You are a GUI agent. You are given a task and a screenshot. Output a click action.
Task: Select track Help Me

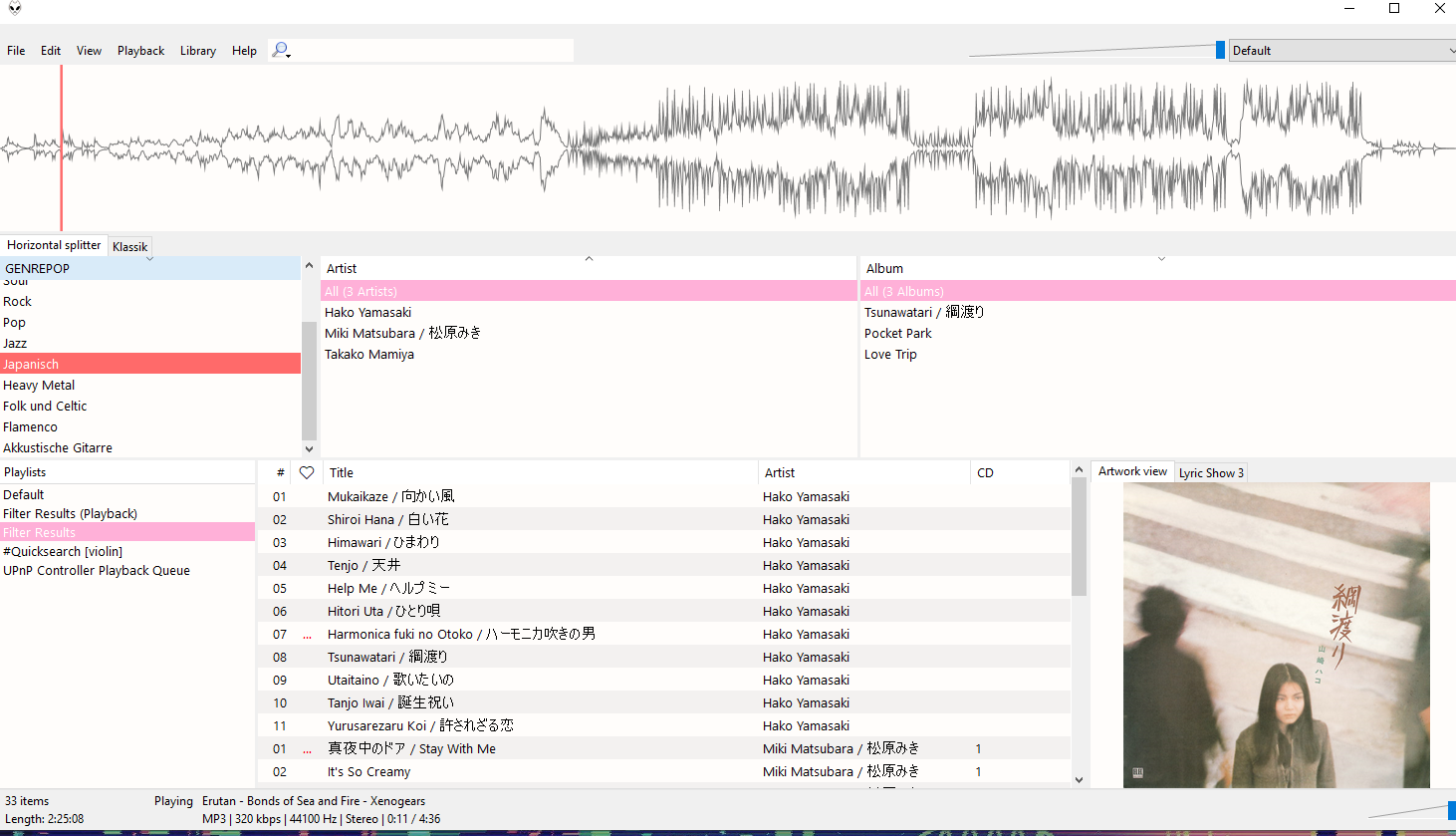click(x=664, y=588)
